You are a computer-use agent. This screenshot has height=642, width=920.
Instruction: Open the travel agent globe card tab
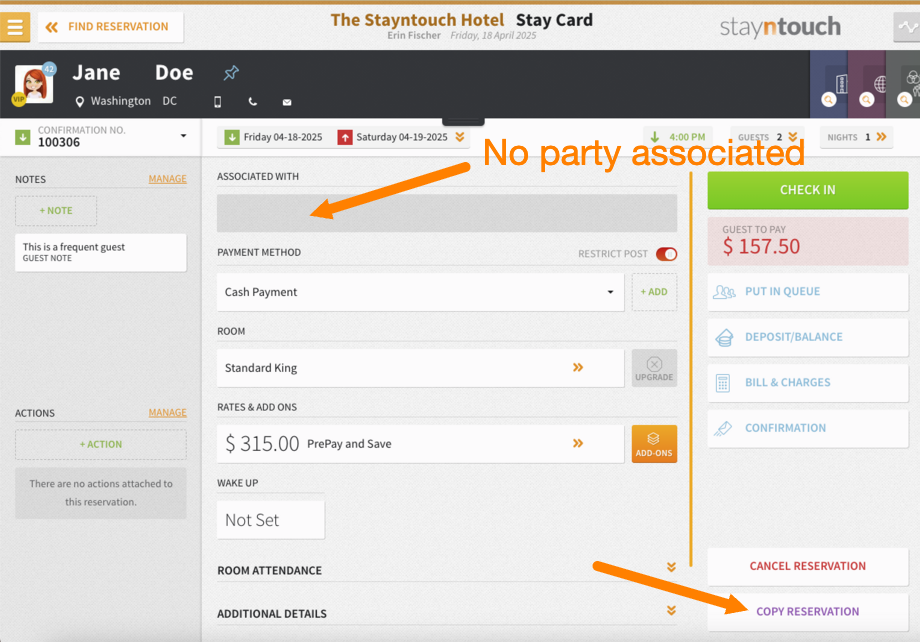(x=867, y=84)
